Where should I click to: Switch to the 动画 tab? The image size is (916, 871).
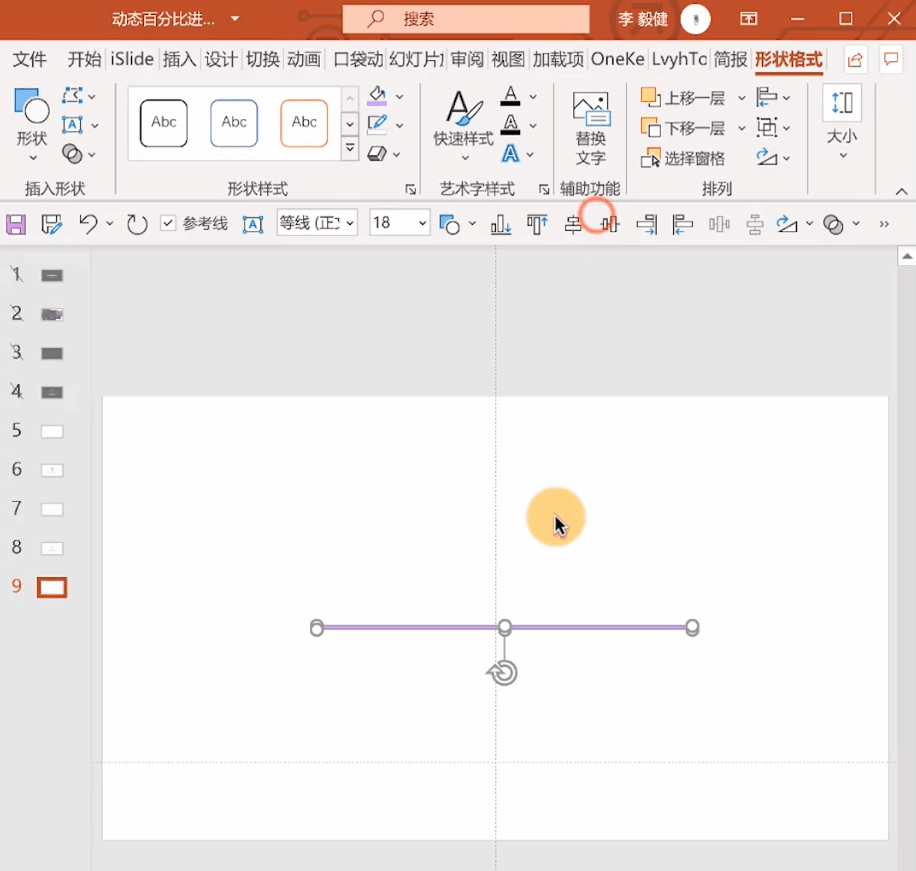304,59
